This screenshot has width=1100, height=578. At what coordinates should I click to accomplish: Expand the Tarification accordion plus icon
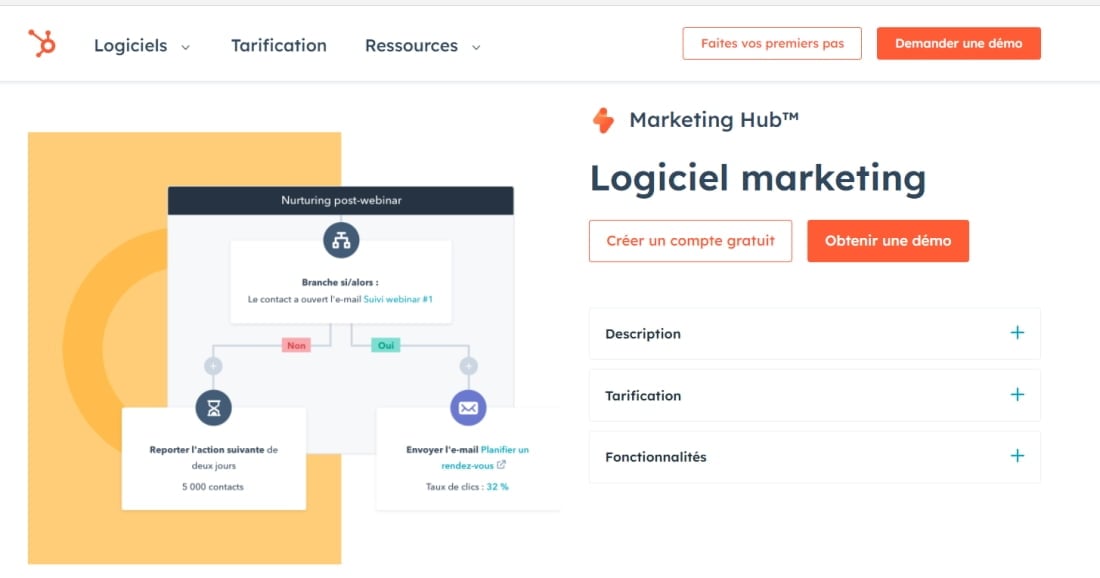tap(1017, 394)
